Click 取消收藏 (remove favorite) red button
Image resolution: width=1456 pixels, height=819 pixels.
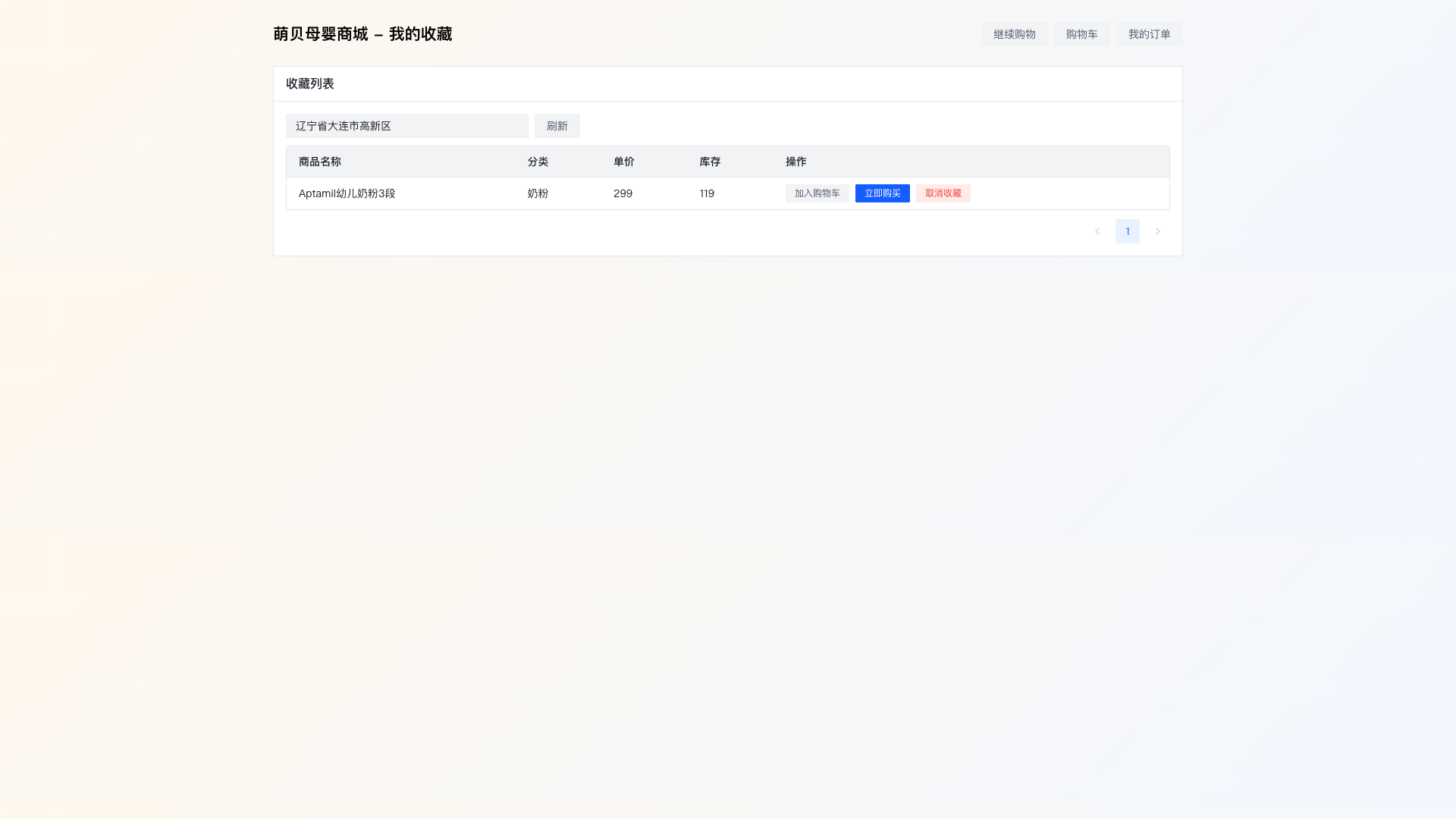tap(943, 193)
